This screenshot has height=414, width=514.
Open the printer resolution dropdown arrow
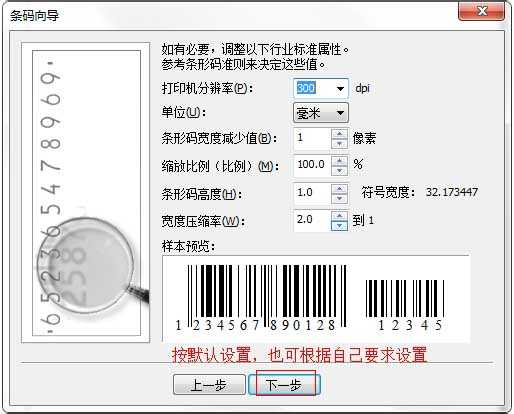tap(340, 89)
